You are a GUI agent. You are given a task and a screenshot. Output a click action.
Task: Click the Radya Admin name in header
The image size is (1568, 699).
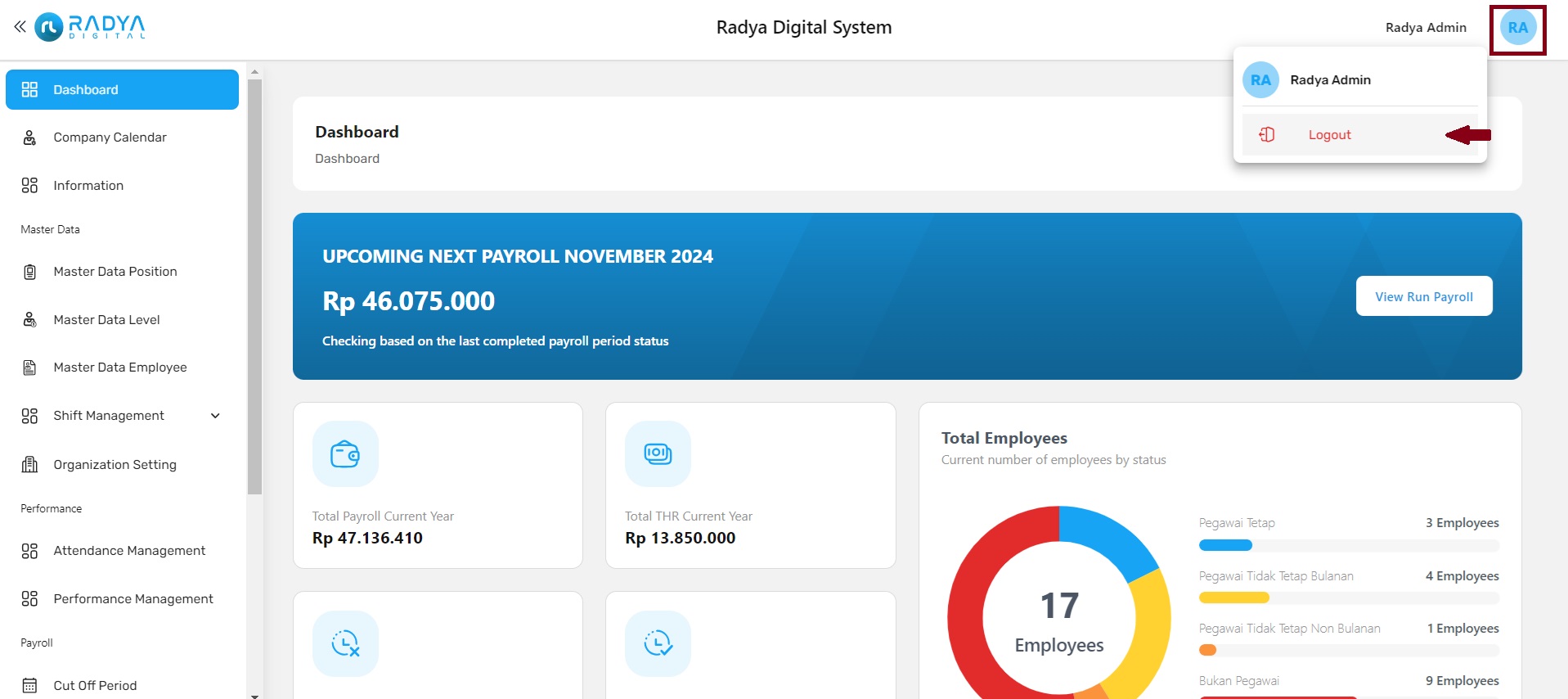(x=1425, y=28)
